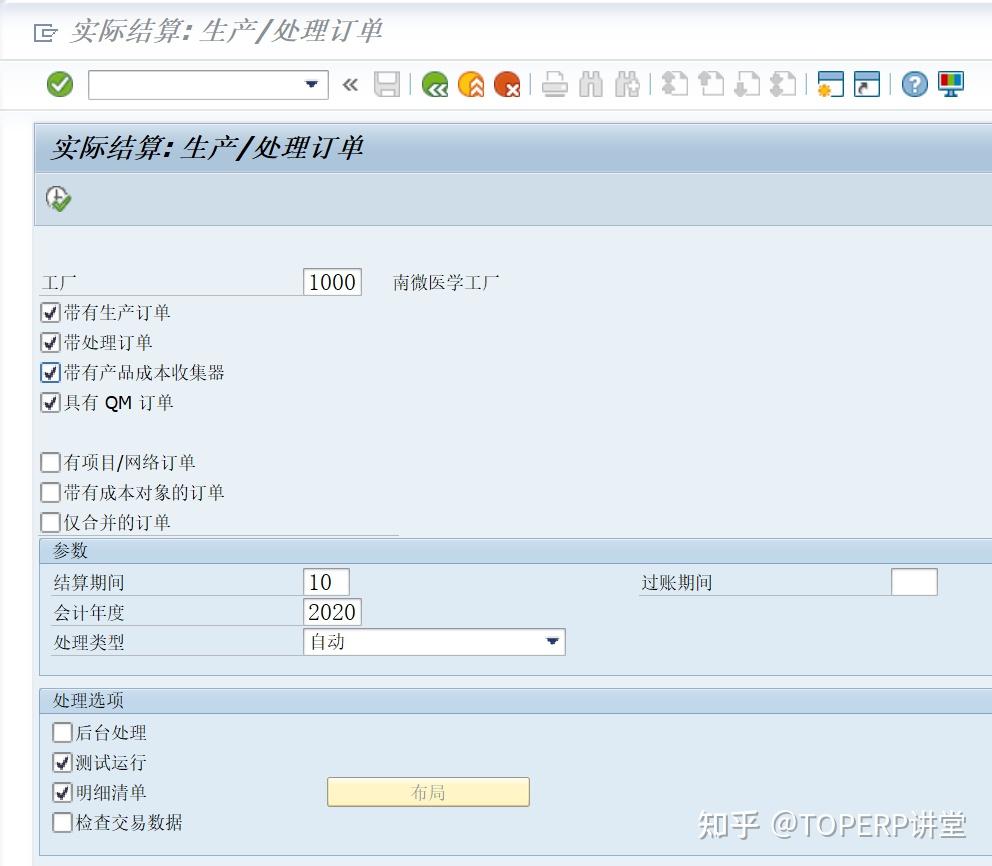Click the left-pointing collapse chevron in toolbar

coord(350,84)
